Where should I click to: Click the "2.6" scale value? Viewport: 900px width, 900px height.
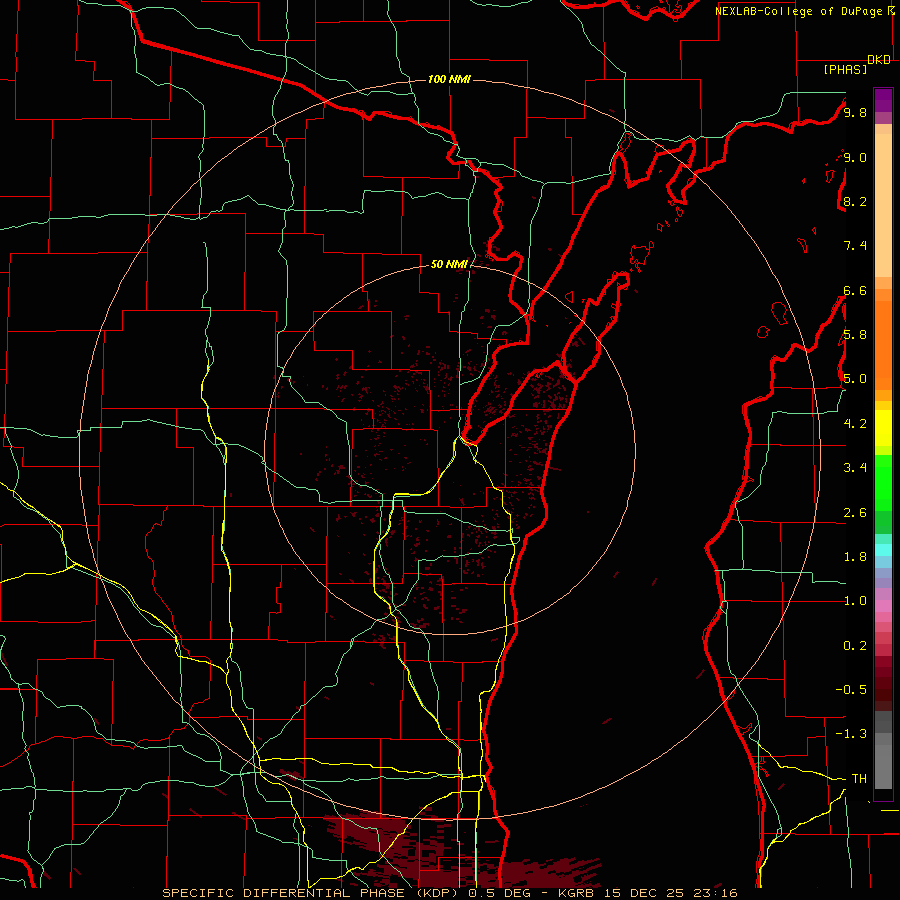[x=855, y=513]
